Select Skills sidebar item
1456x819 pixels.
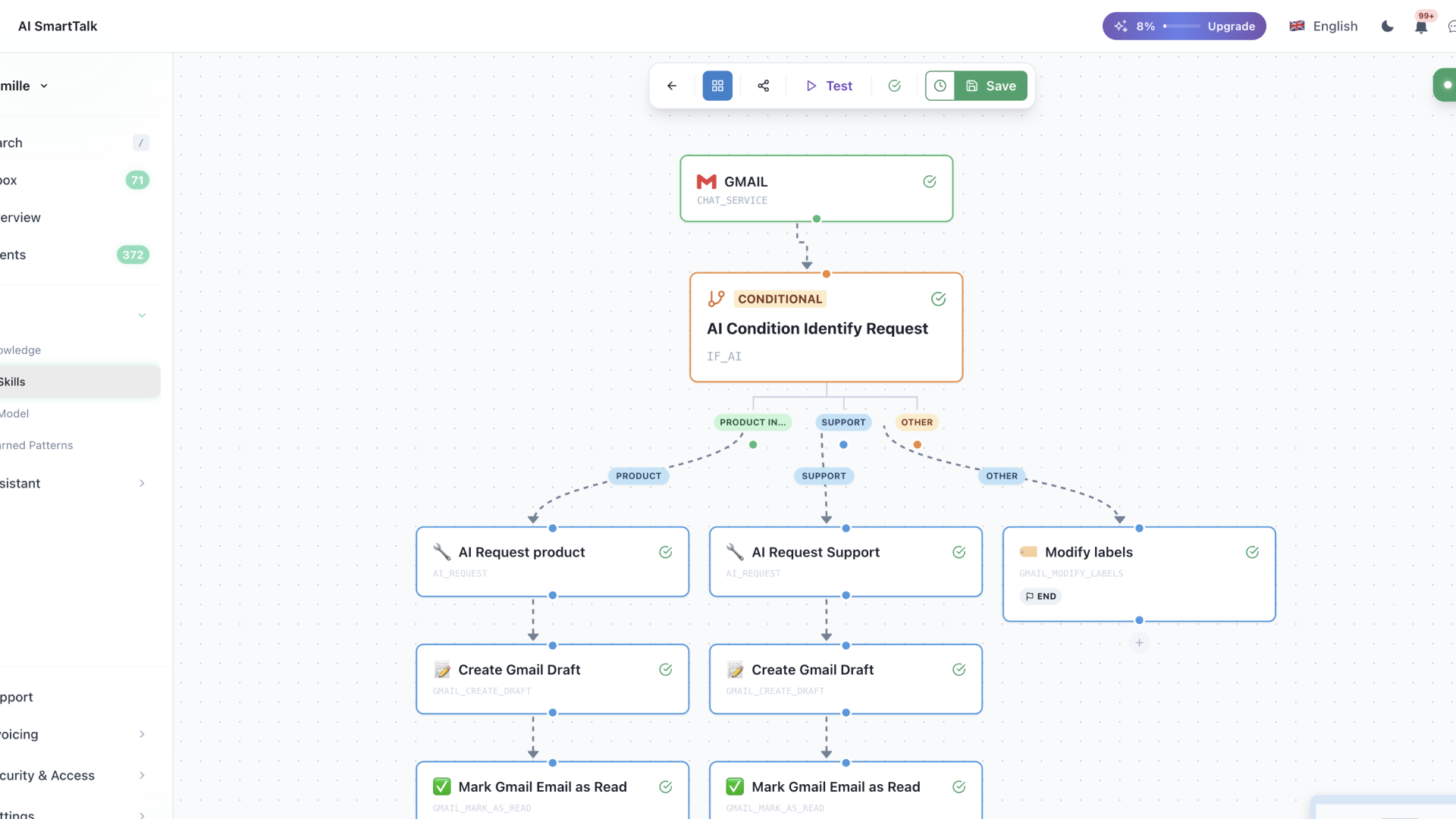click(79, 381)
